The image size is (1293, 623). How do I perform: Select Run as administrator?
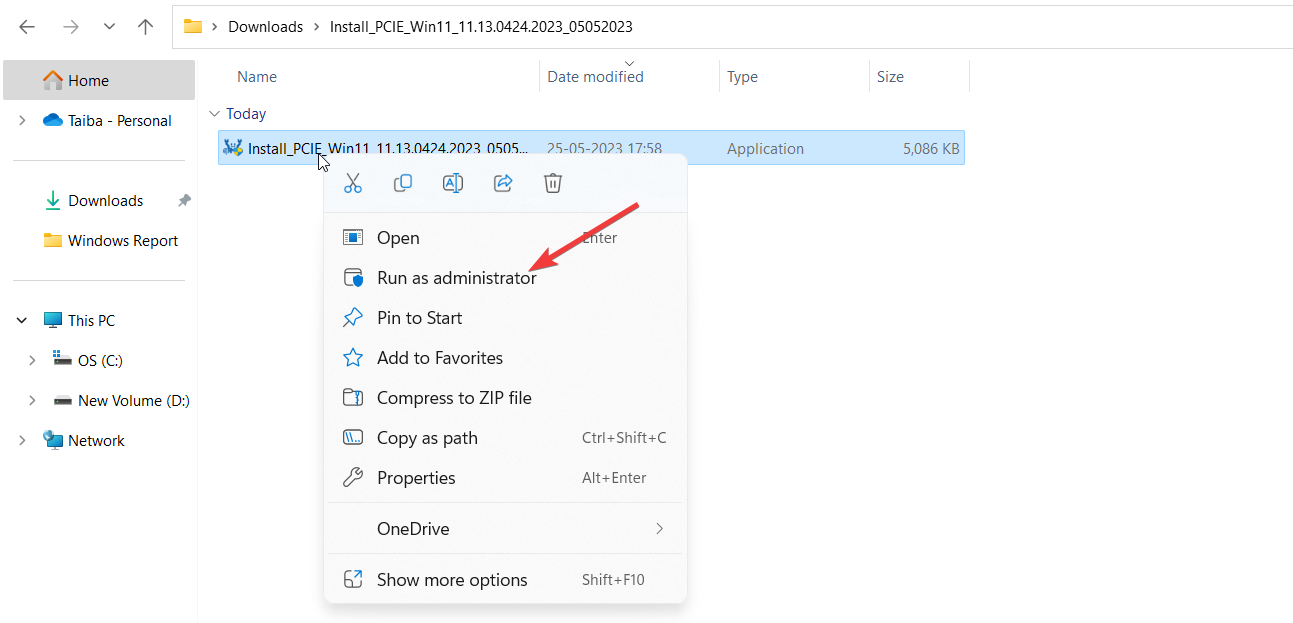pos(505,278)
